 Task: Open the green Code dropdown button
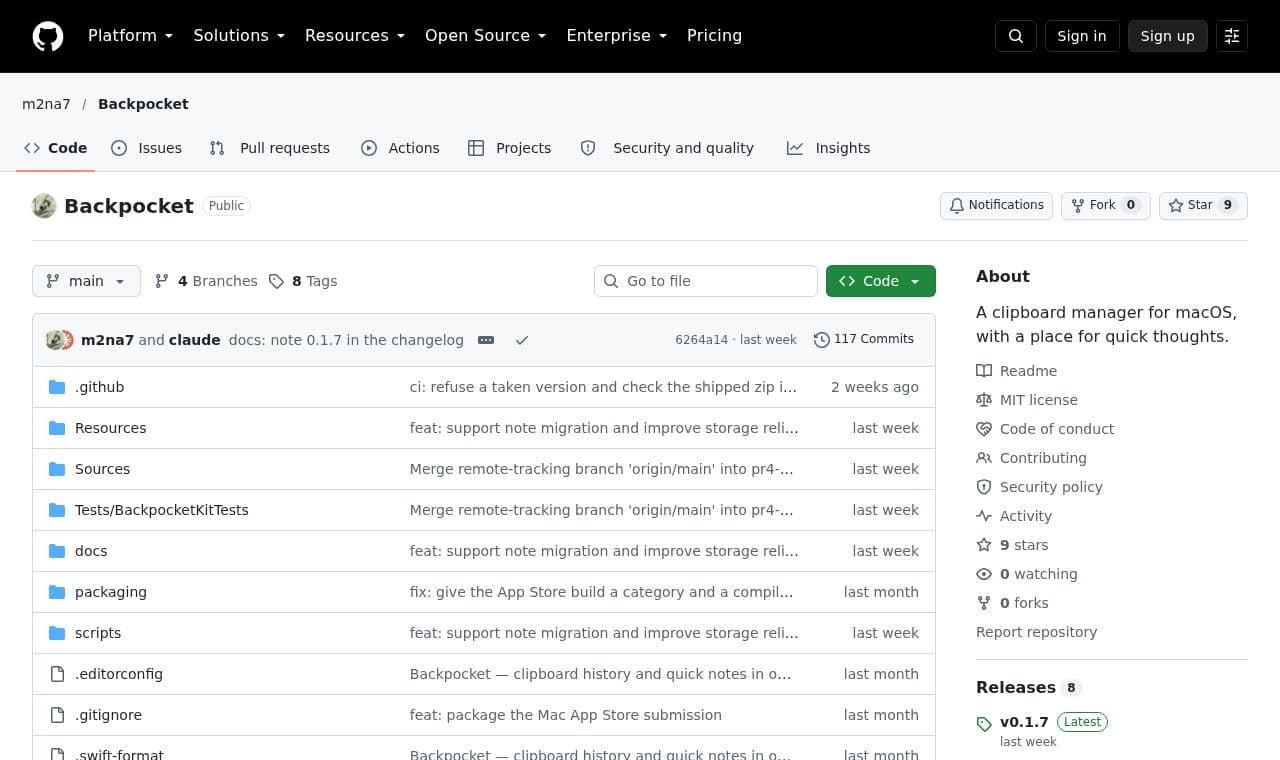pos(881,281)
